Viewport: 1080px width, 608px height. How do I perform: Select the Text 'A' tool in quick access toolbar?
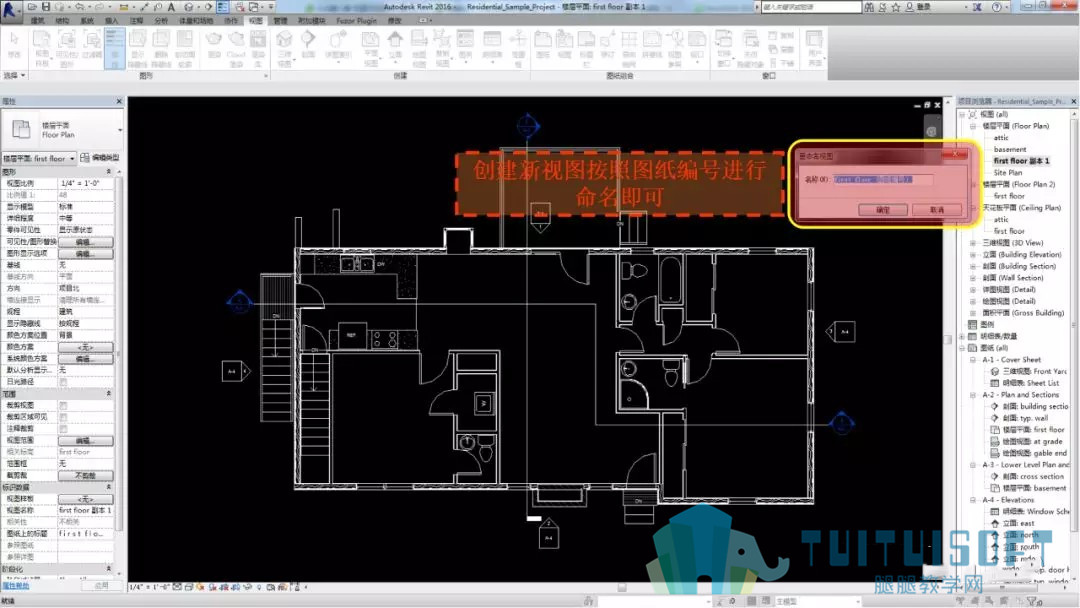[172, 7]
